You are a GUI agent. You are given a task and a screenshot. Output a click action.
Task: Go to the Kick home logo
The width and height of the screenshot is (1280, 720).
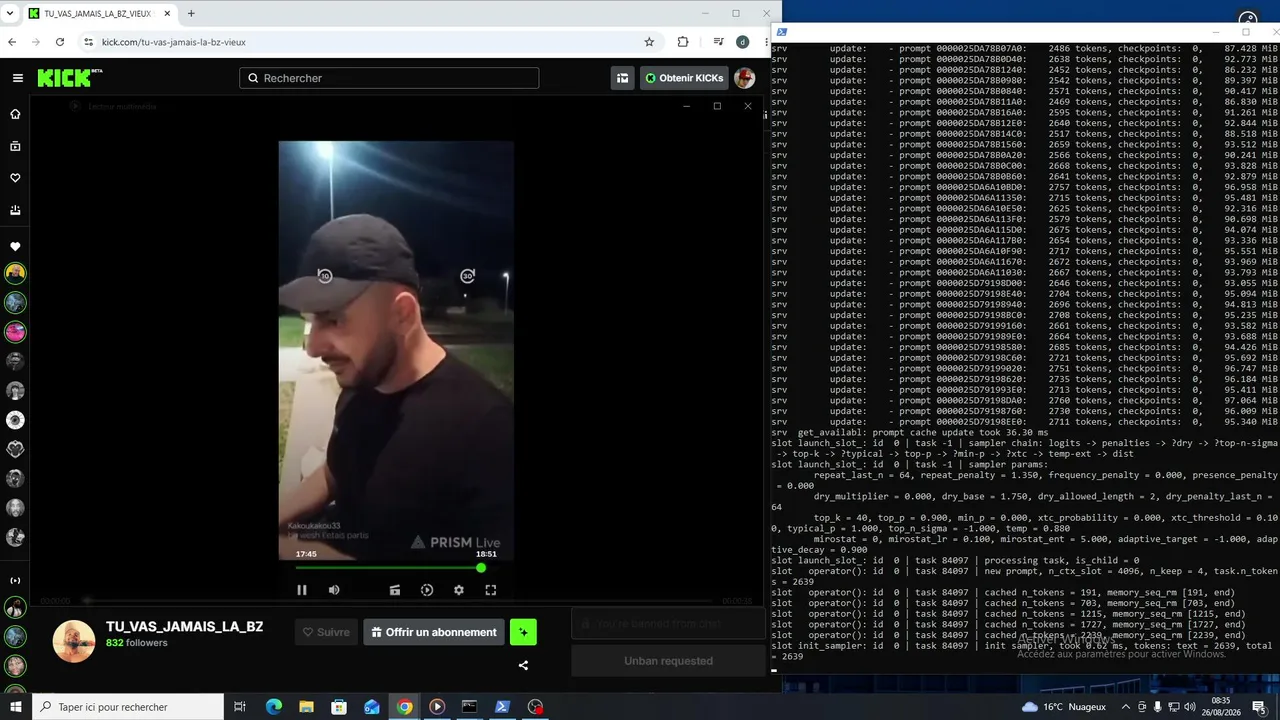pyautogui.click(x=70, y=78)
